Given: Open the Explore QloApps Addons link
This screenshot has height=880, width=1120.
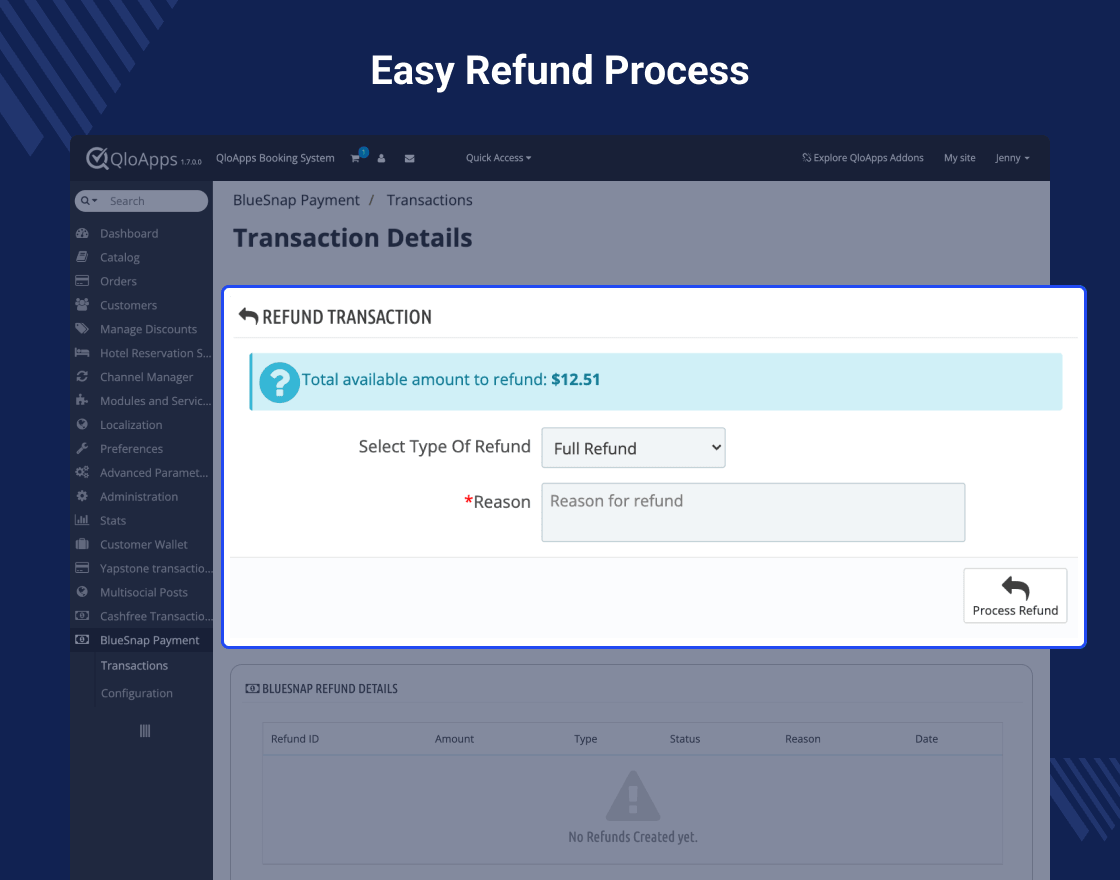Looking at the screenshot, I should tap(863, 158).
